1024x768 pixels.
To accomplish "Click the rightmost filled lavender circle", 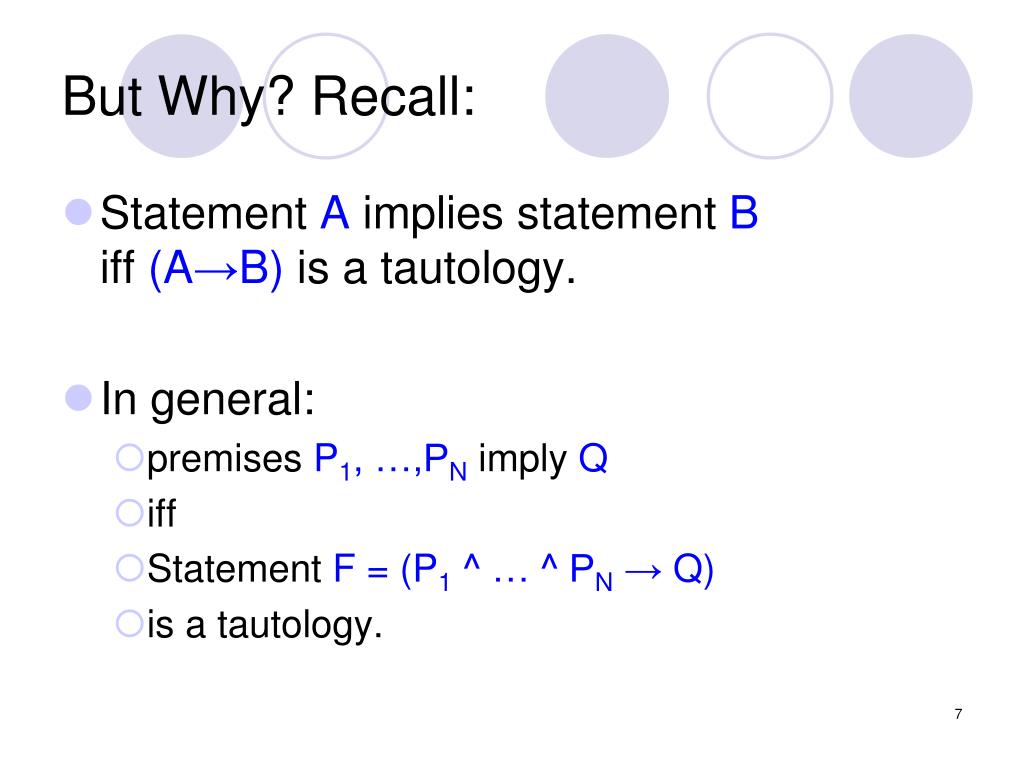I will coord(910,96).
